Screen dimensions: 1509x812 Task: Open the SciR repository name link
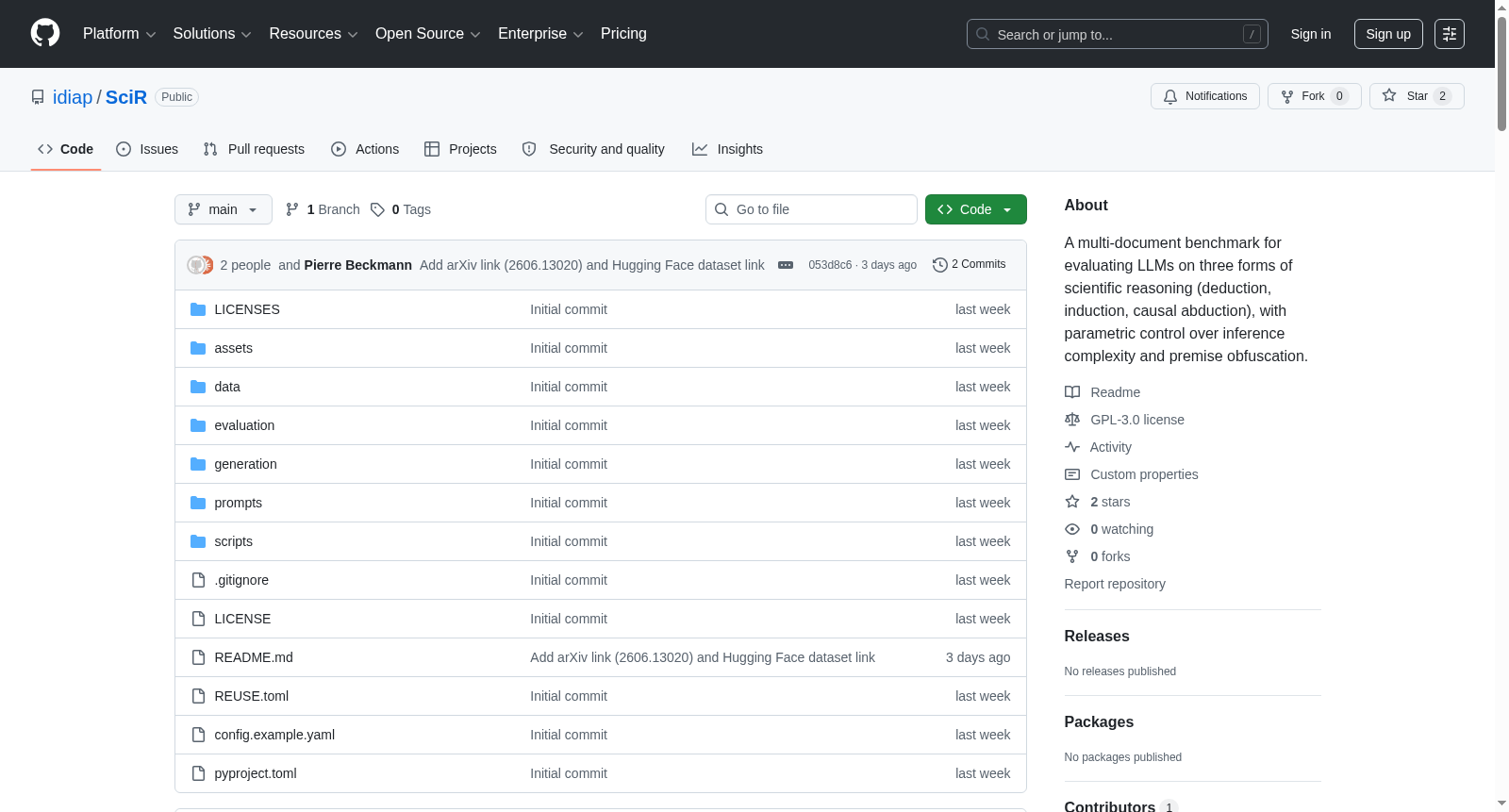pos(126,97)
